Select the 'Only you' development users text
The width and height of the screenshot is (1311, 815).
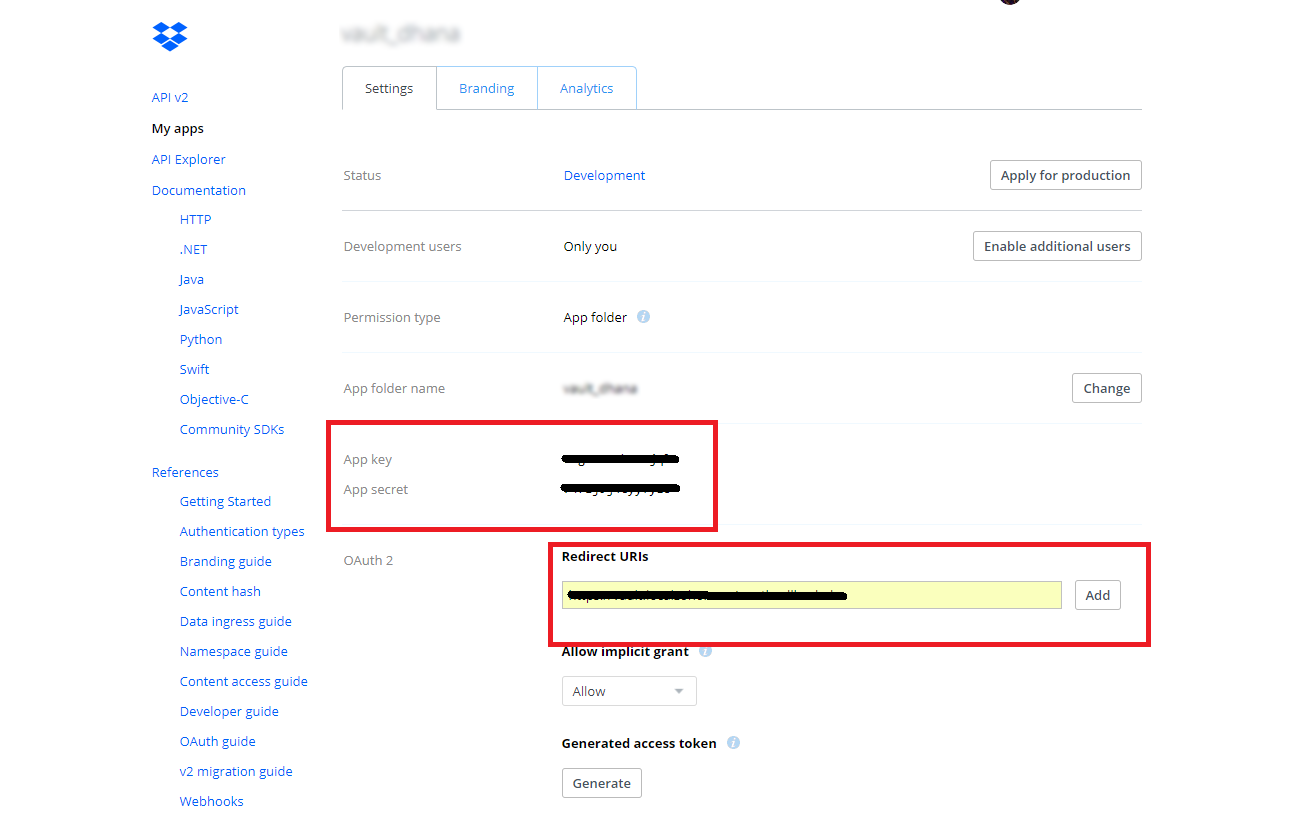590,246
